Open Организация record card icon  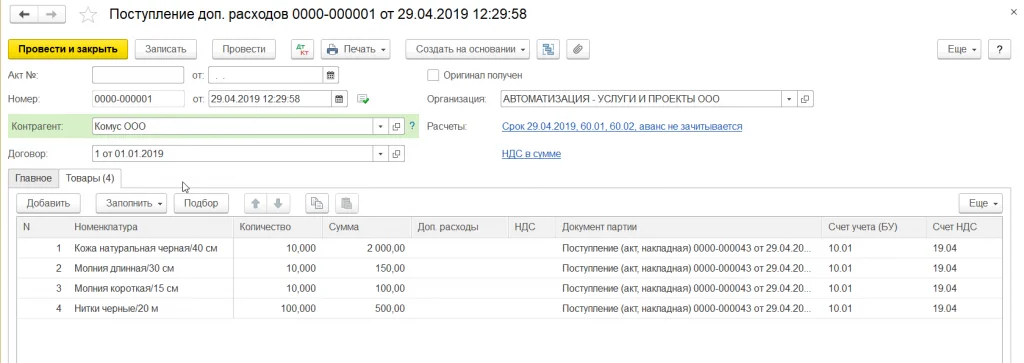(805, 99)
